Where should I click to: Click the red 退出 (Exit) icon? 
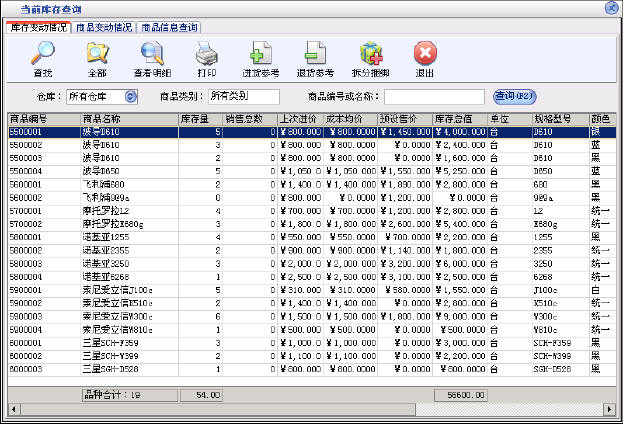click(x=424, y=55)
